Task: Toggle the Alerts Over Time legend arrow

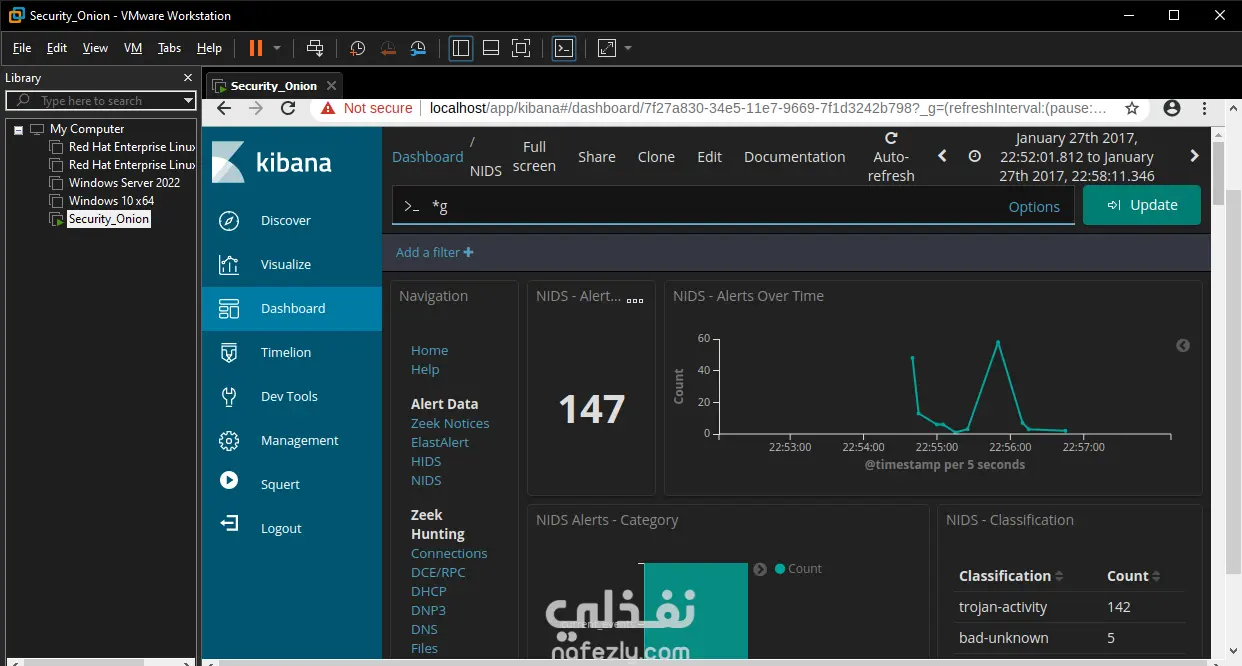Action: [x=1183, y=345]
